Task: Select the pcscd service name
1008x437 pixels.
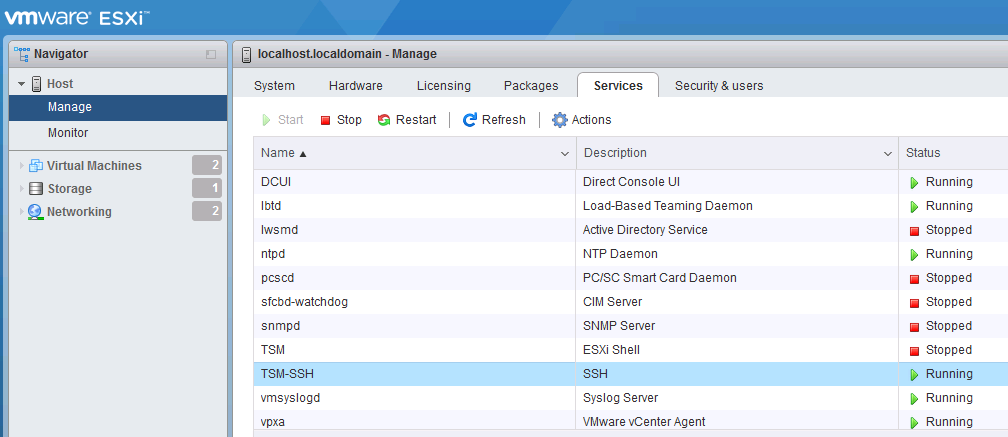Action: (278, 278)
